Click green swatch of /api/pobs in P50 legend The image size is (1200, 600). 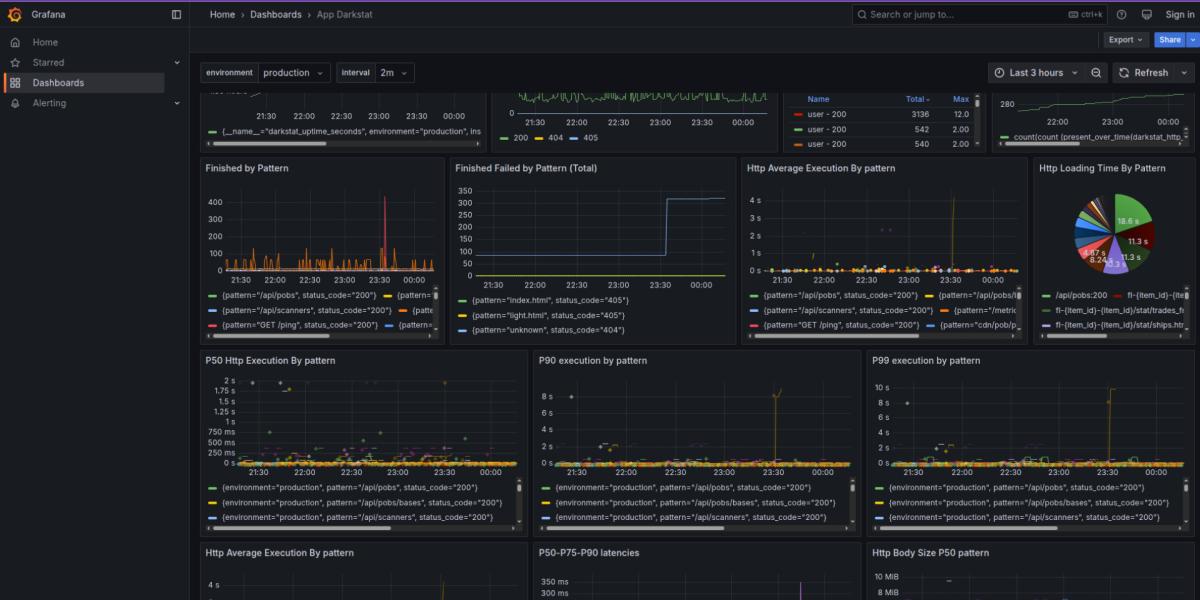click(212, 488)
